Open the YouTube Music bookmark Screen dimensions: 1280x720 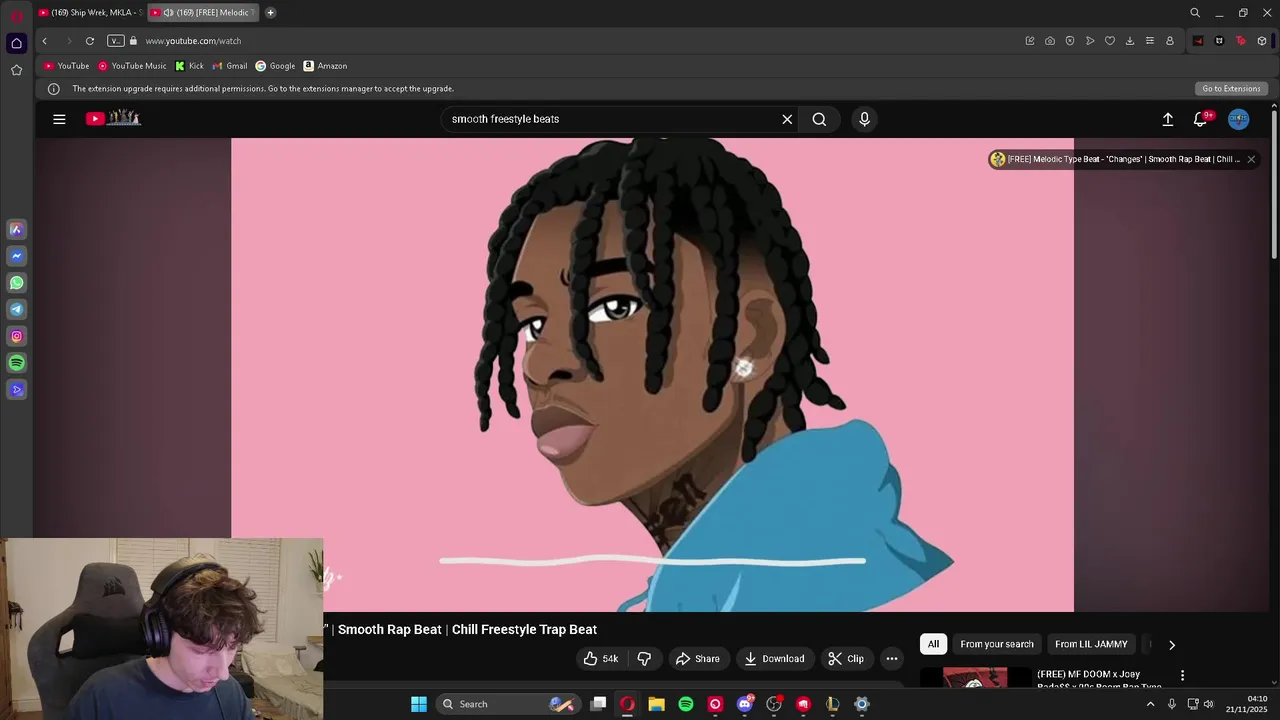click(132, 66)
